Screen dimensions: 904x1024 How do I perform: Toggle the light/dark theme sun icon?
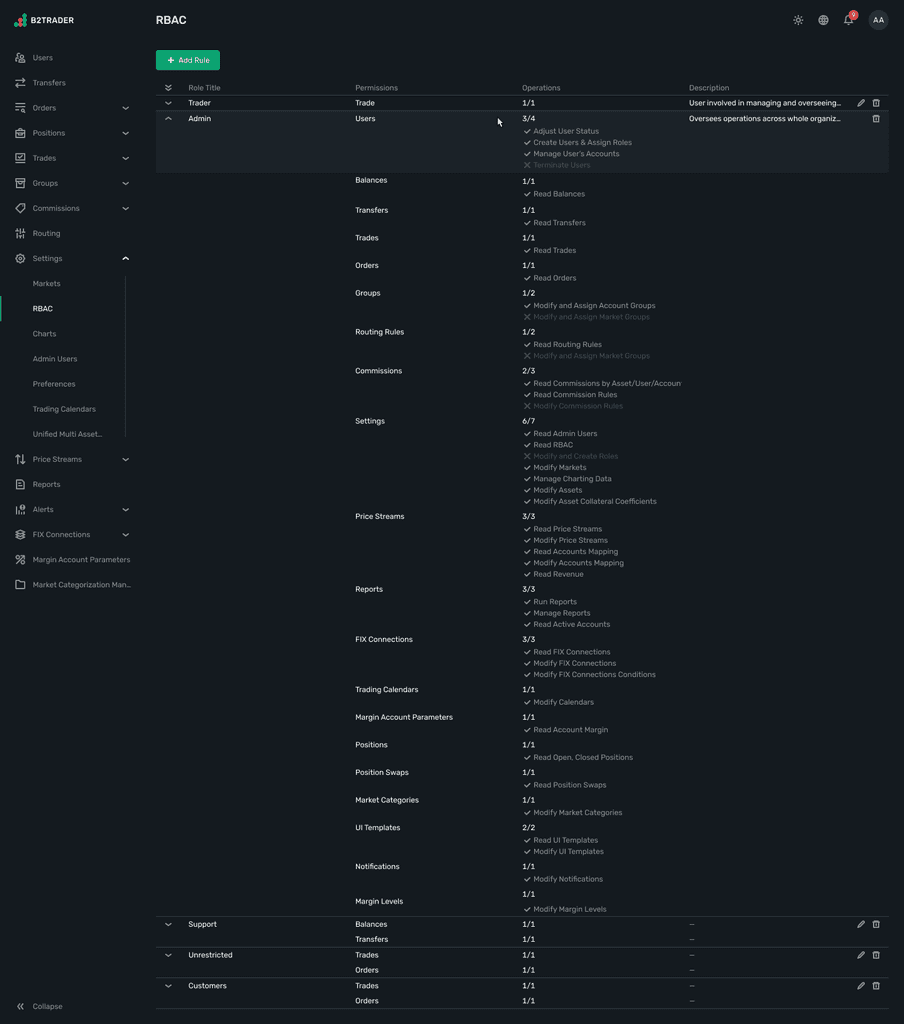[798, 20]
